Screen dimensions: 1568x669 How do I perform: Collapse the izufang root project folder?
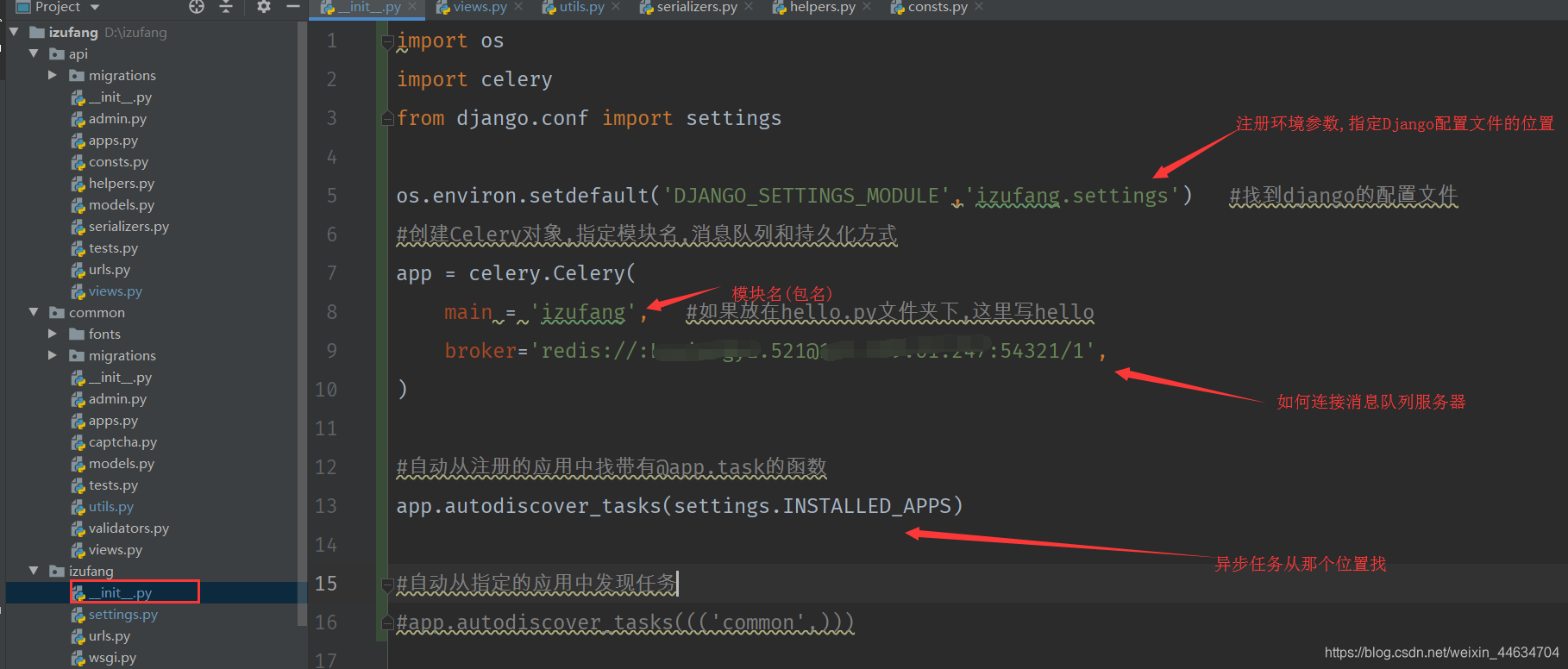point(14,32)
